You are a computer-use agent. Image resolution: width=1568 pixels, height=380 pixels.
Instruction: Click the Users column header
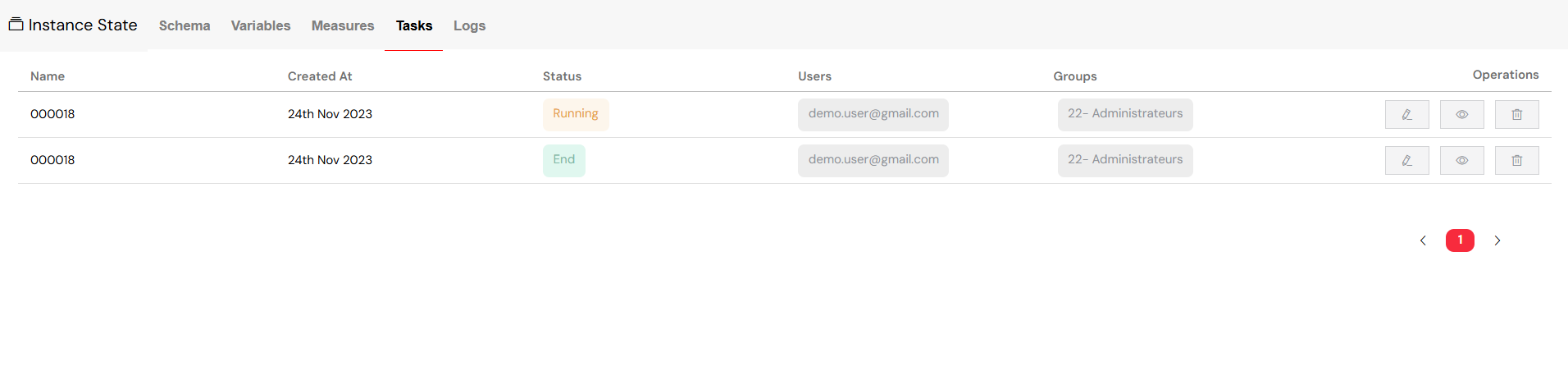814,76
